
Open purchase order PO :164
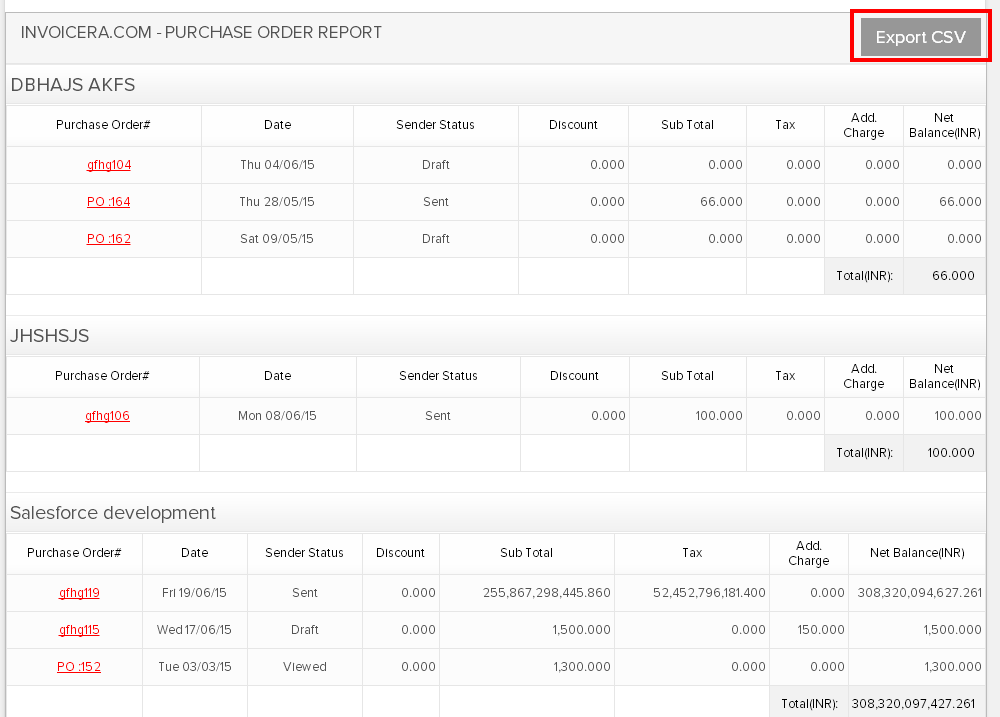click(108, 202)
